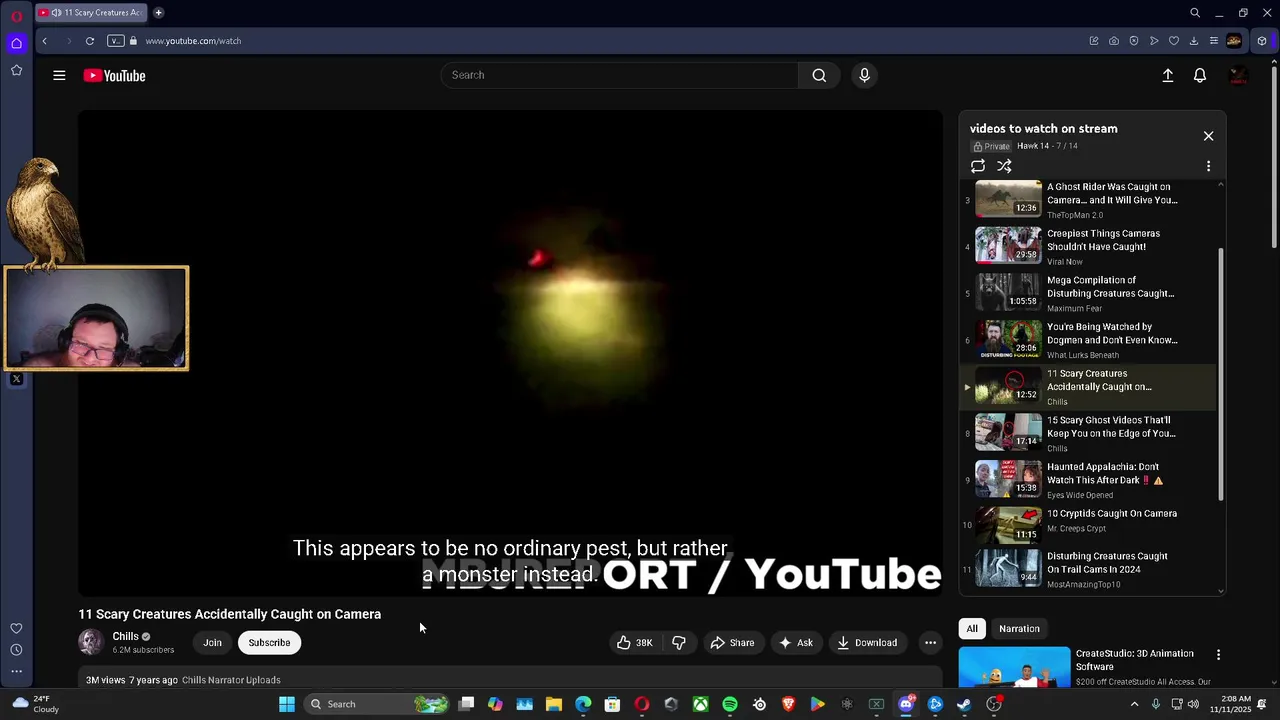The height and width of the screenshot is (720, 1280).
Task: Open the YouTube guide hamburger menu
Action: [x=59, y=76]
